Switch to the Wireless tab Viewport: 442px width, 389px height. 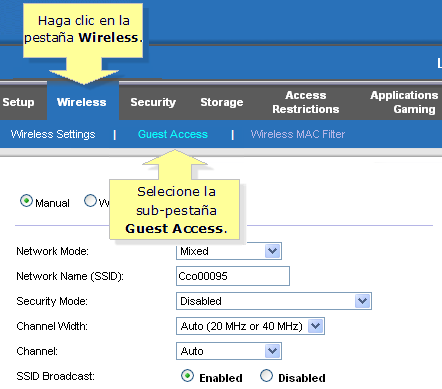tap(82, 102)
